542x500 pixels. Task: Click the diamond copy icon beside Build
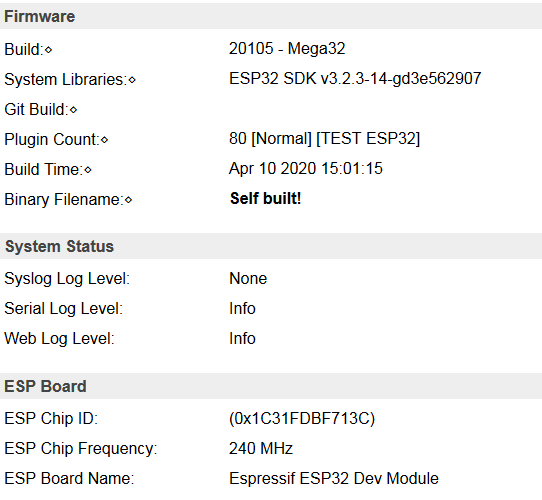coord(48,50)
